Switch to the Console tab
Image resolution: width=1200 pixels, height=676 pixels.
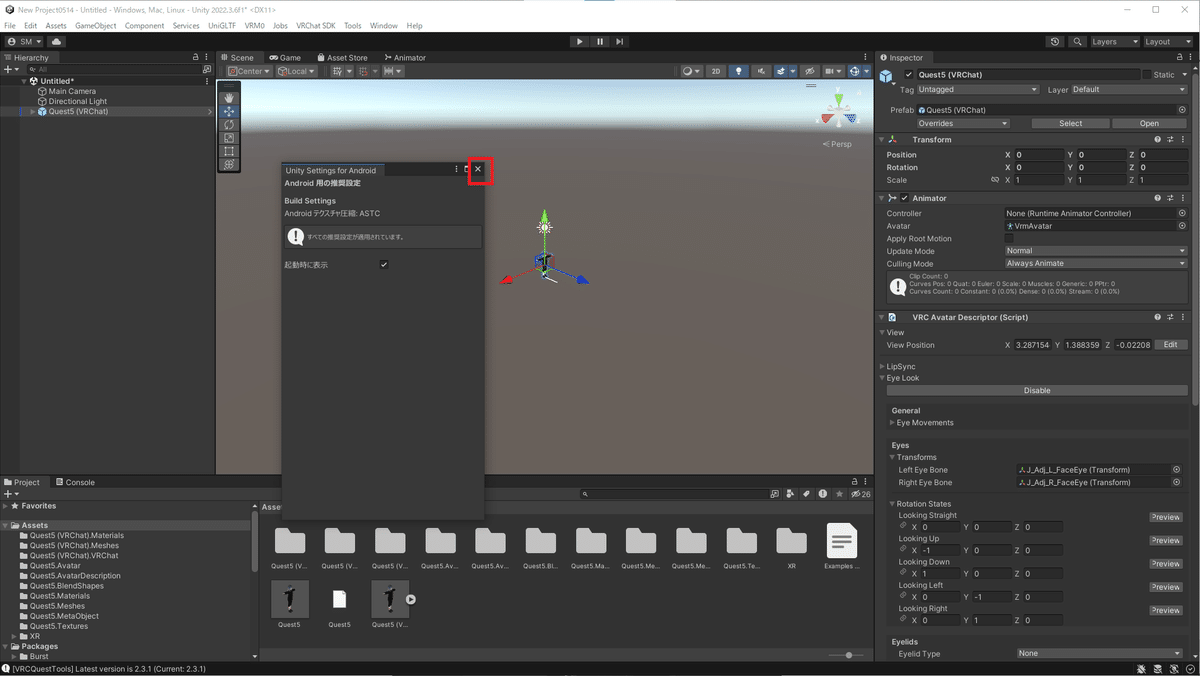click(74, 482)
